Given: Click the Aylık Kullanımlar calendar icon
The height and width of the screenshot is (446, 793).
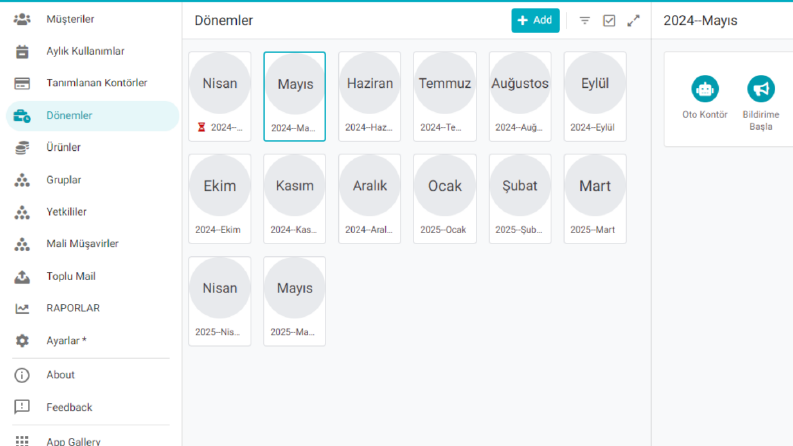Looking at the screenshot, I should tap(22, 51).
